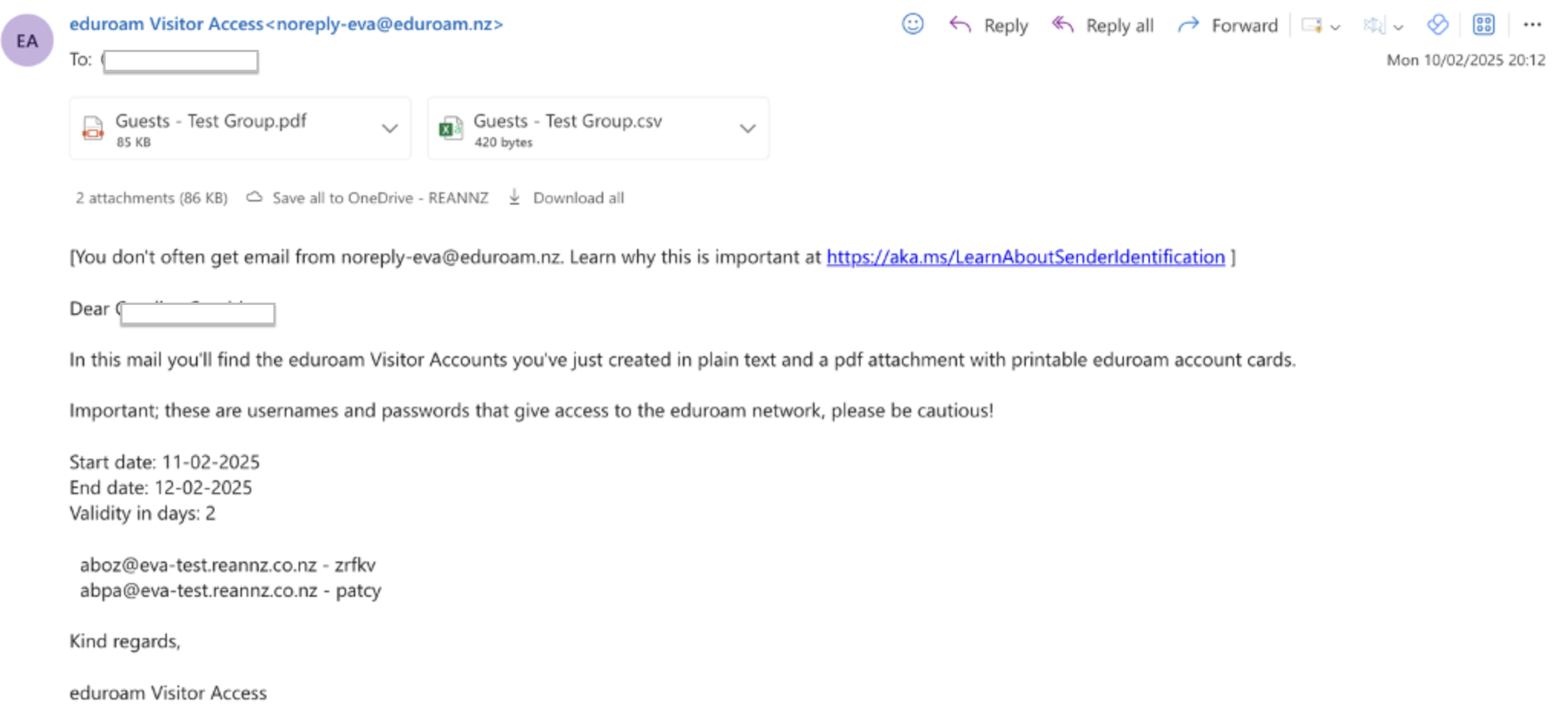The width and height of the screenshot is (1568, 714).
Task: Click the Excel icon on the CSV attachment
Action: (450, 127)
